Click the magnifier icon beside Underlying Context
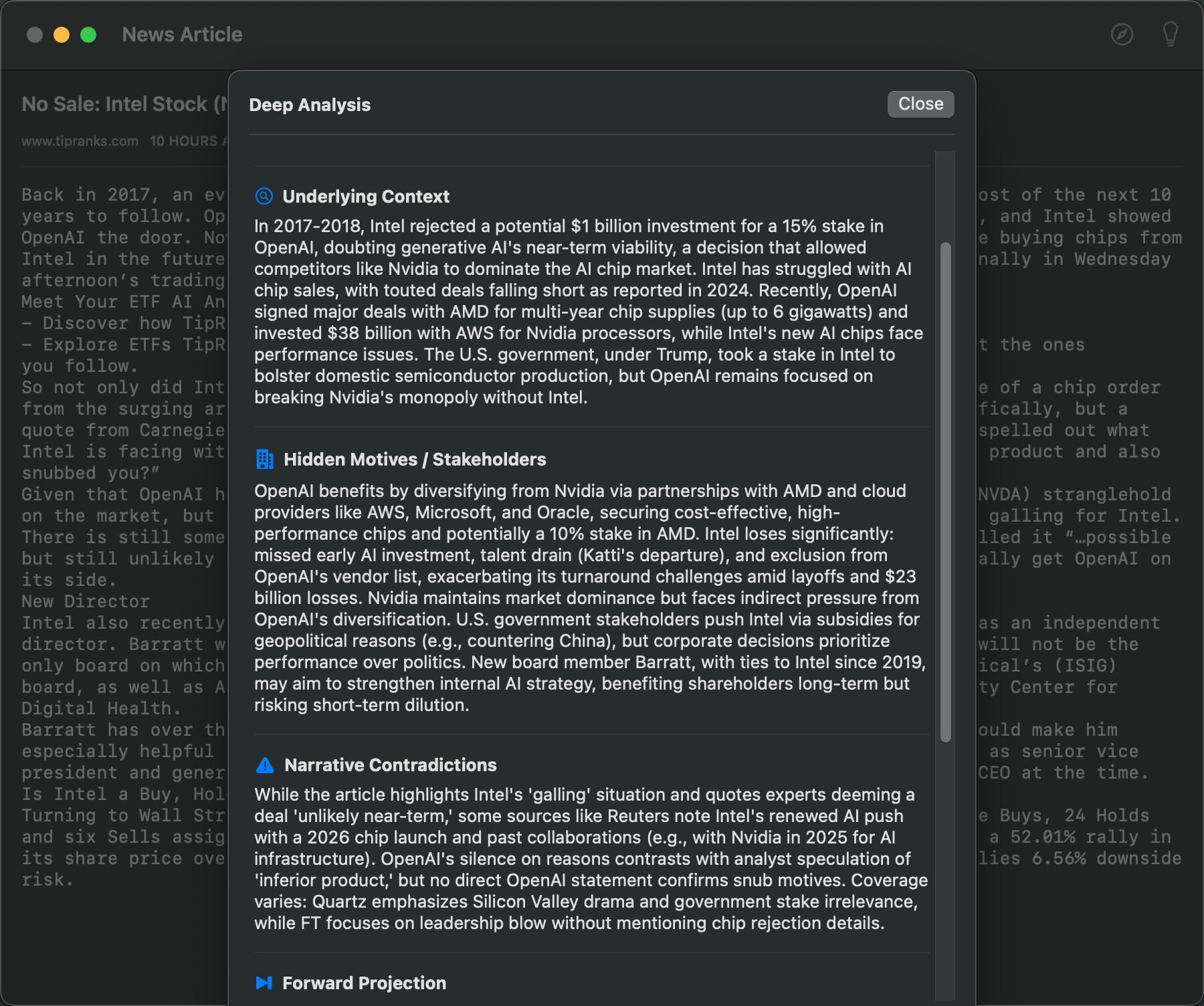 [264, 196]
